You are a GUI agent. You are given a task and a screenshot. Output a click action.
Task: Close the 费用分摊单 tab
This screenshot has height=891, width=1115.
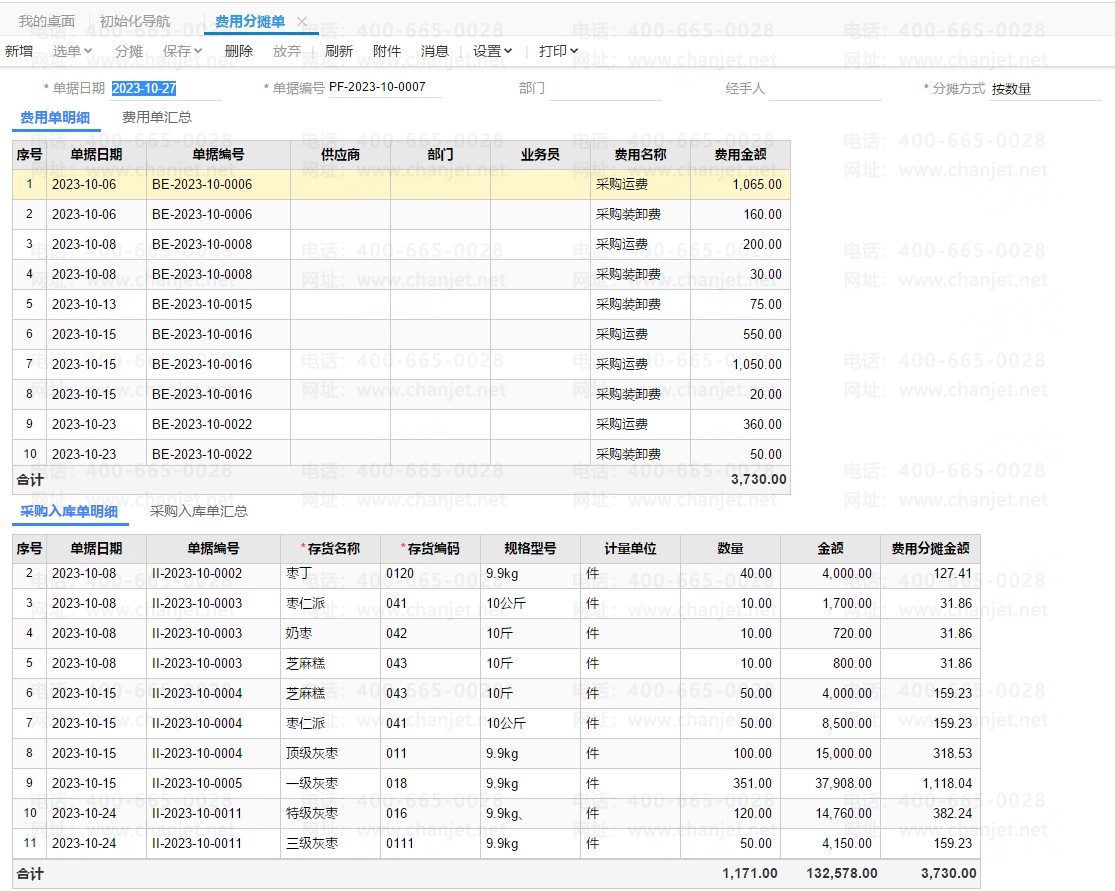[302, 21]
